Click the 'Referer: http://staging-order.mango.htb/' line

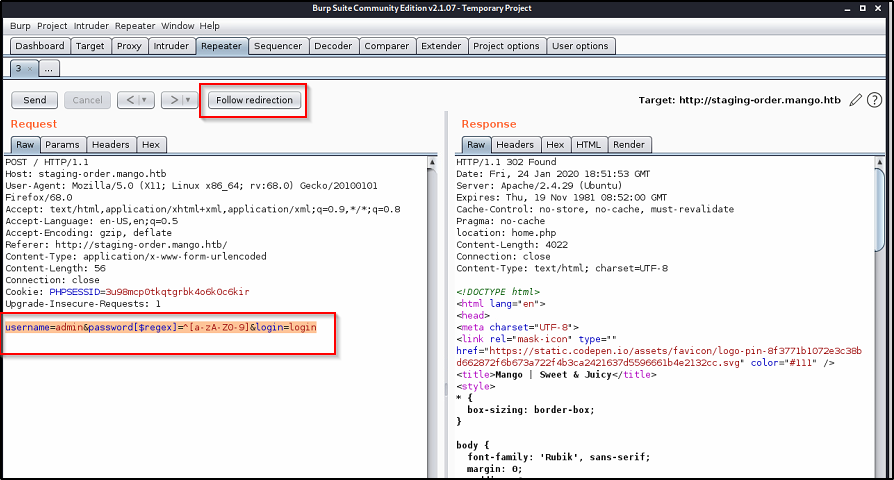tap(116, 245)
